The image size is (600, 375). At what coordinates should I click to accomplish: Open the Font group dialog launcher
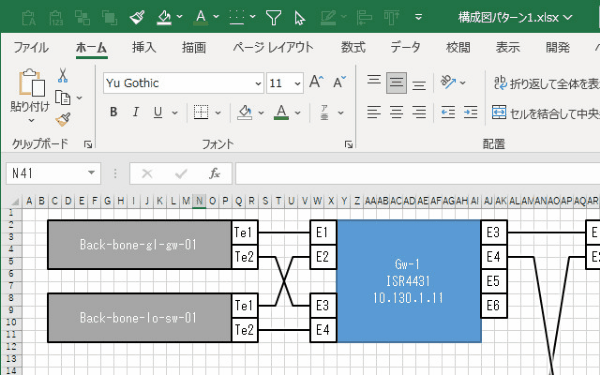pos(348,144)
